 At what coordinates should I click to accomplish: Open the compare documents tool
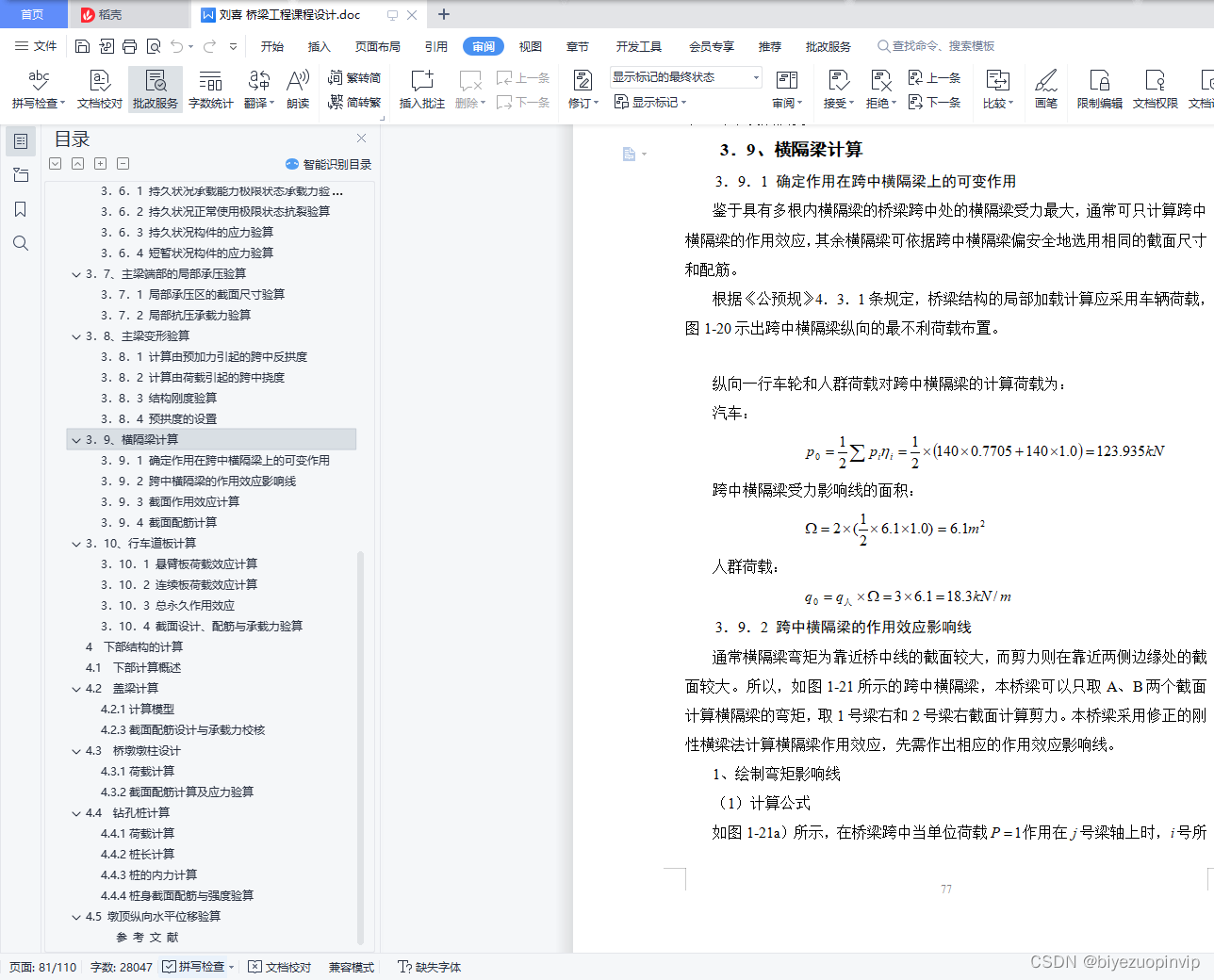(x=997, y=90)
